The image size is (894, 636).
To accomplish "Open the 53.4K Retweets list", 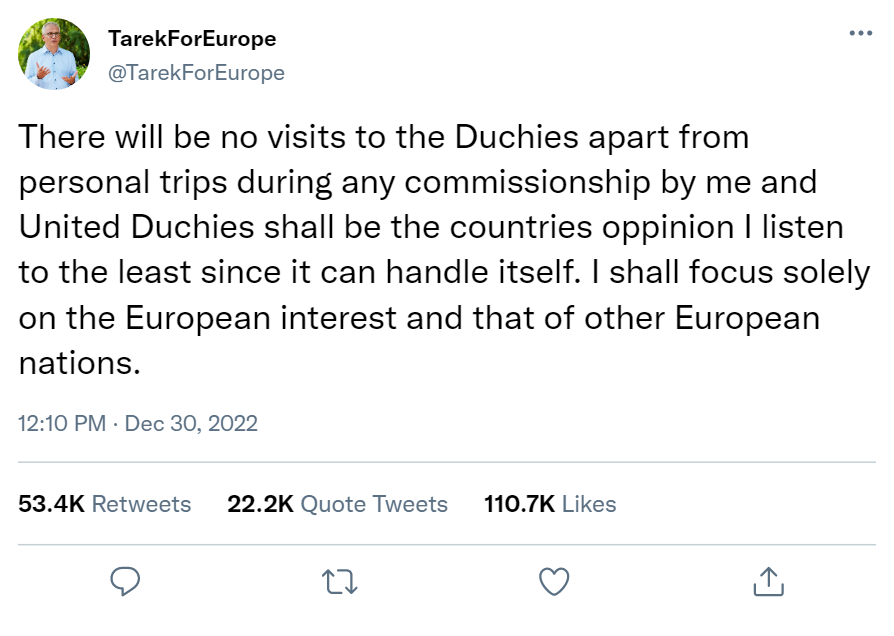I will coord(104,505).
